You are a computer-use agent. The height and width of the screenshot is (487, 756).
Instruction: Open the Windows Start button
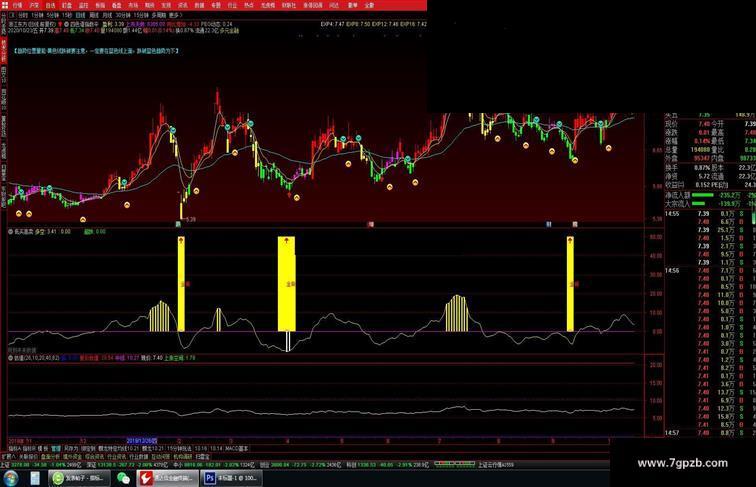[x=10, y=478]
